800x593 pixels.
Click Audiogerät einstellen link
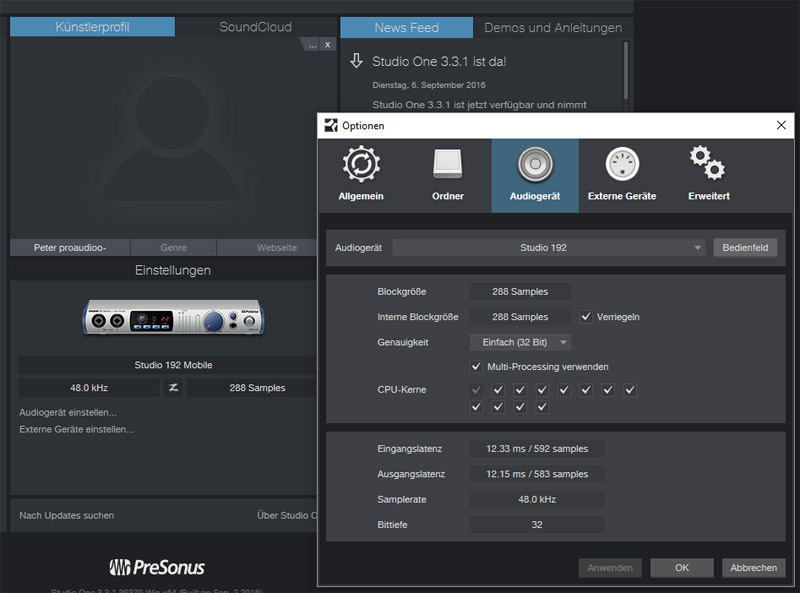[x=68, y=412]
